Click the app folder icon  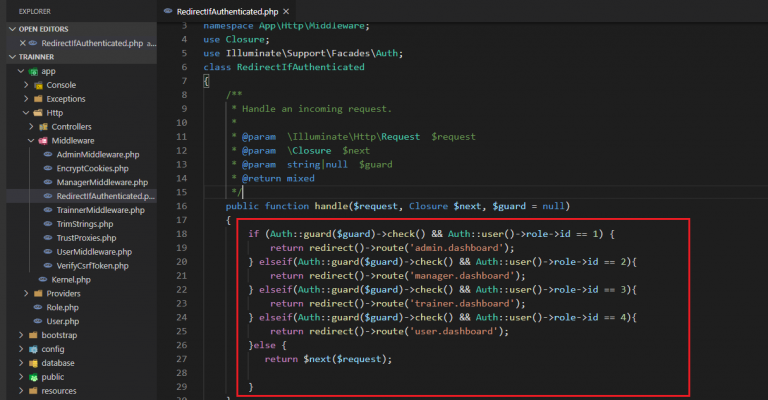point(33,71)
